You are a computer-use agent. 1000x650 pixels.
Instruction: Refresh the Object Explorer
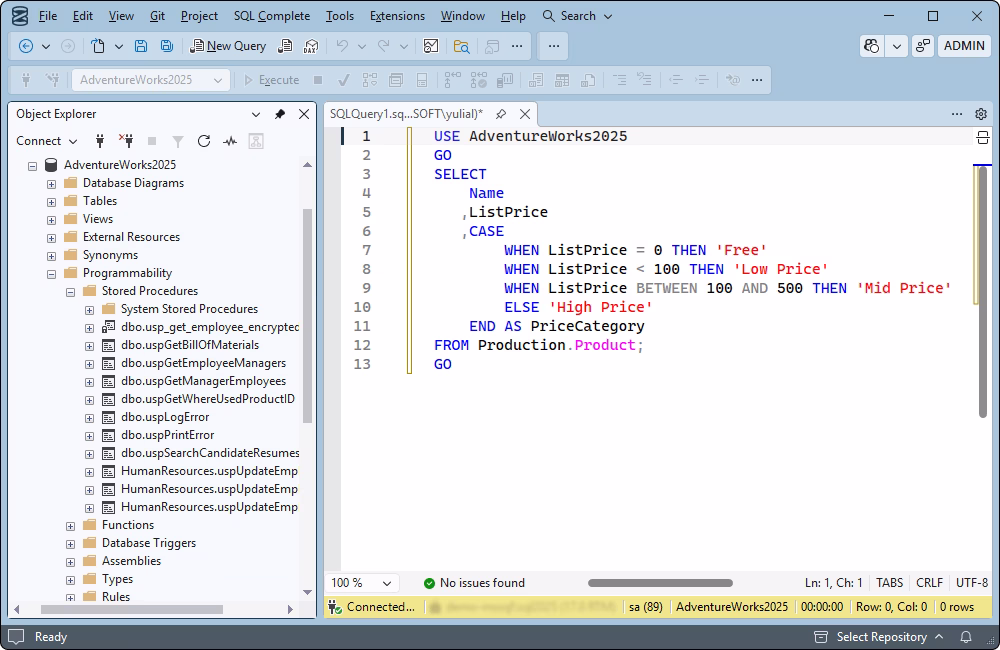coord(203,141)
